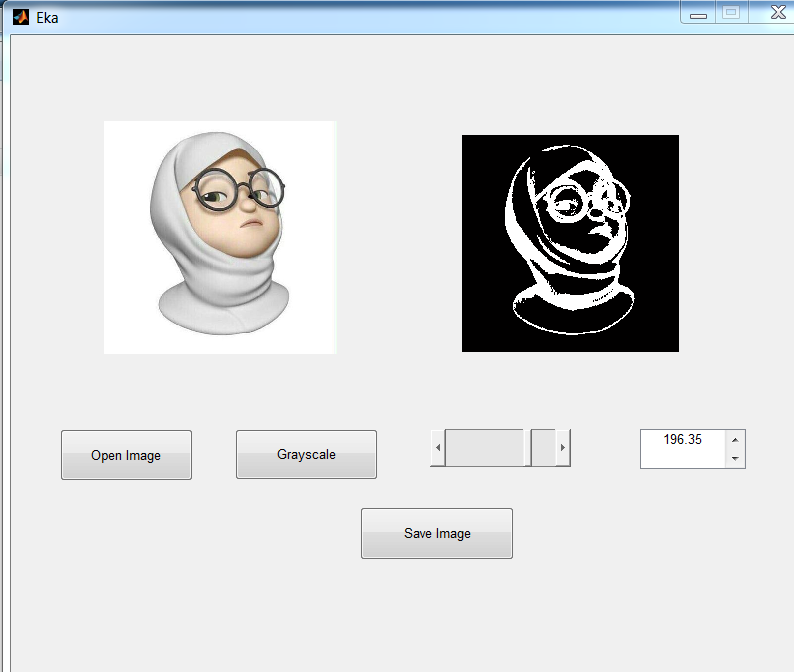Click the Eka window title text
This screenshot has width=794, height=672.
[47, 18]
